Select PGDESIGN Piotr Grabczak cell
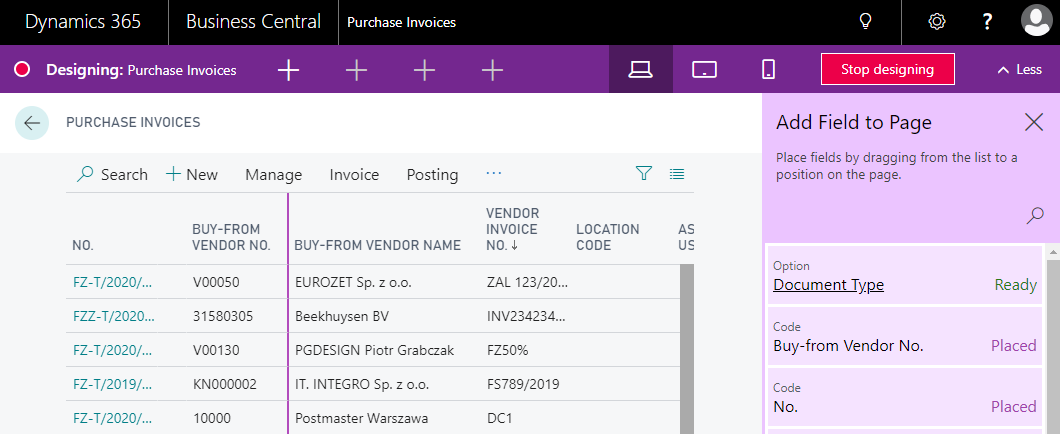 click(375, 349)
